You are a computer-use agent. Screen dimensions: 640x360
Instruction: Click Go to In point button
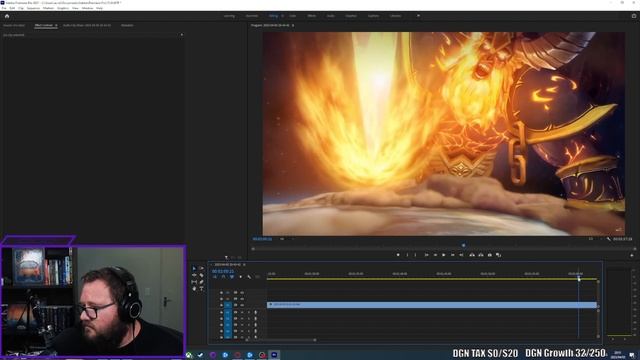pos(427,255)
